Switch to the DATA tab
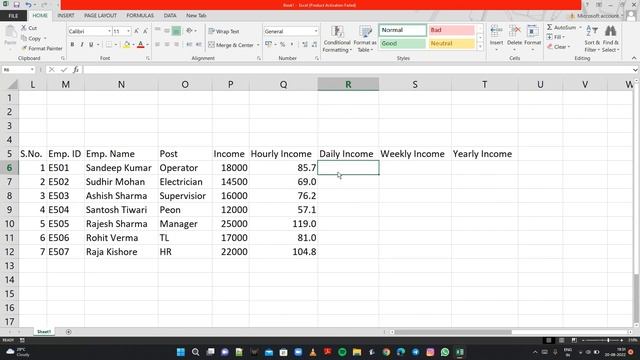Screen dimensions: 640x360 [x=170, y=16]
